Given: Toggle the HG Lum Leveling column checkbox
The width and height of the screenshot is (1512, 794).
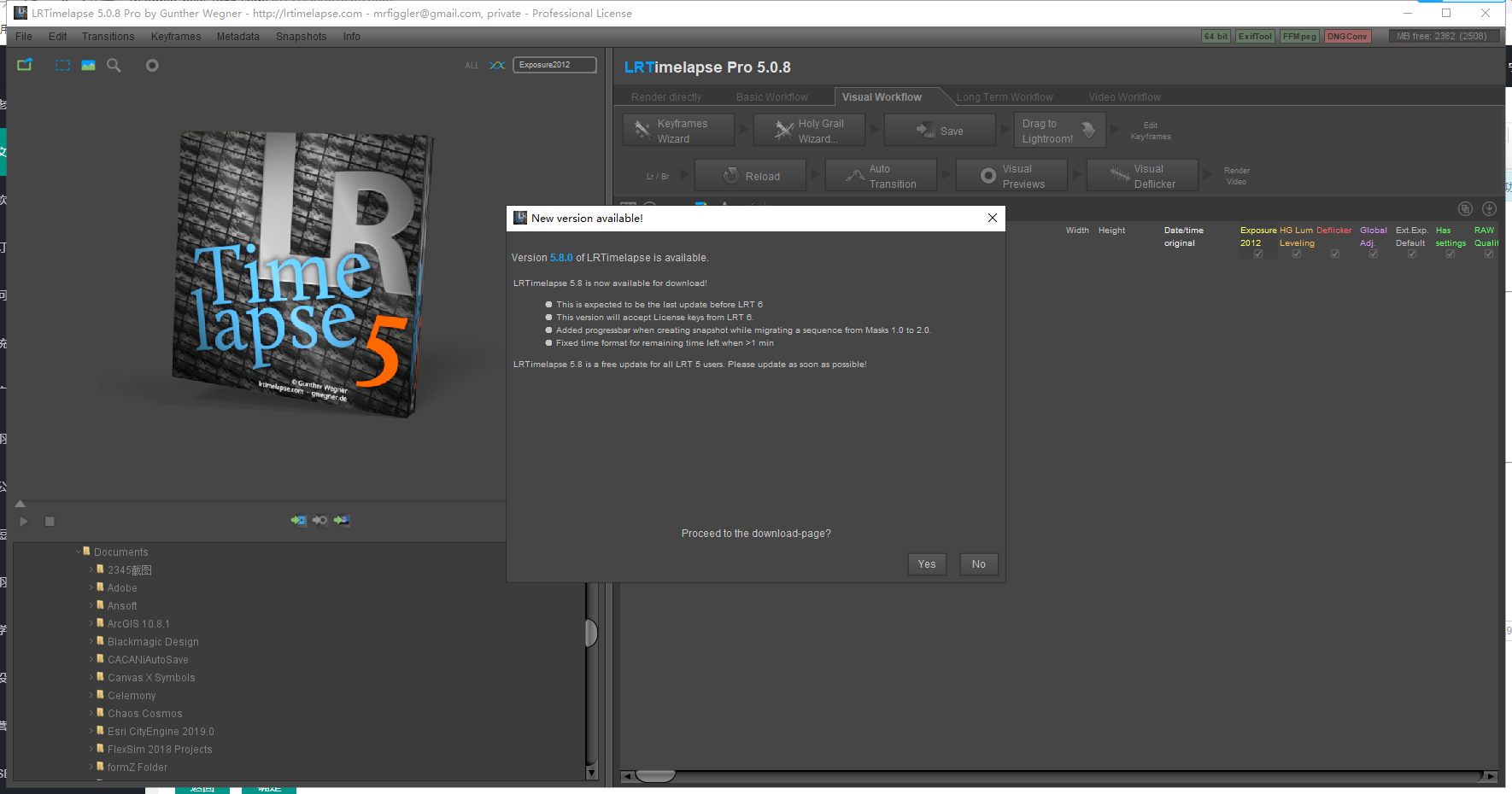Looking at the screenshot, I should tap(1297, 254).
